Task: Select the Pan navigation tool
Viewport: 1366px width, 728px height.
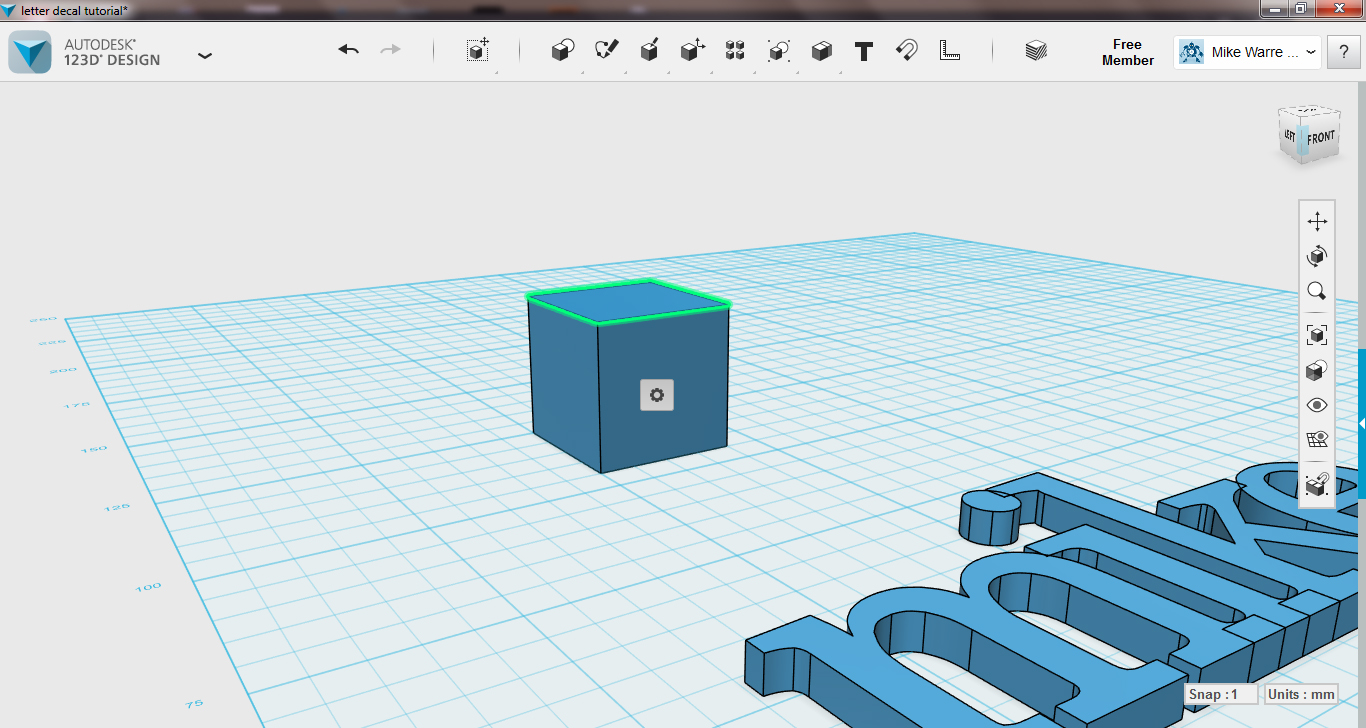Action: click(x=1317, y=222)
